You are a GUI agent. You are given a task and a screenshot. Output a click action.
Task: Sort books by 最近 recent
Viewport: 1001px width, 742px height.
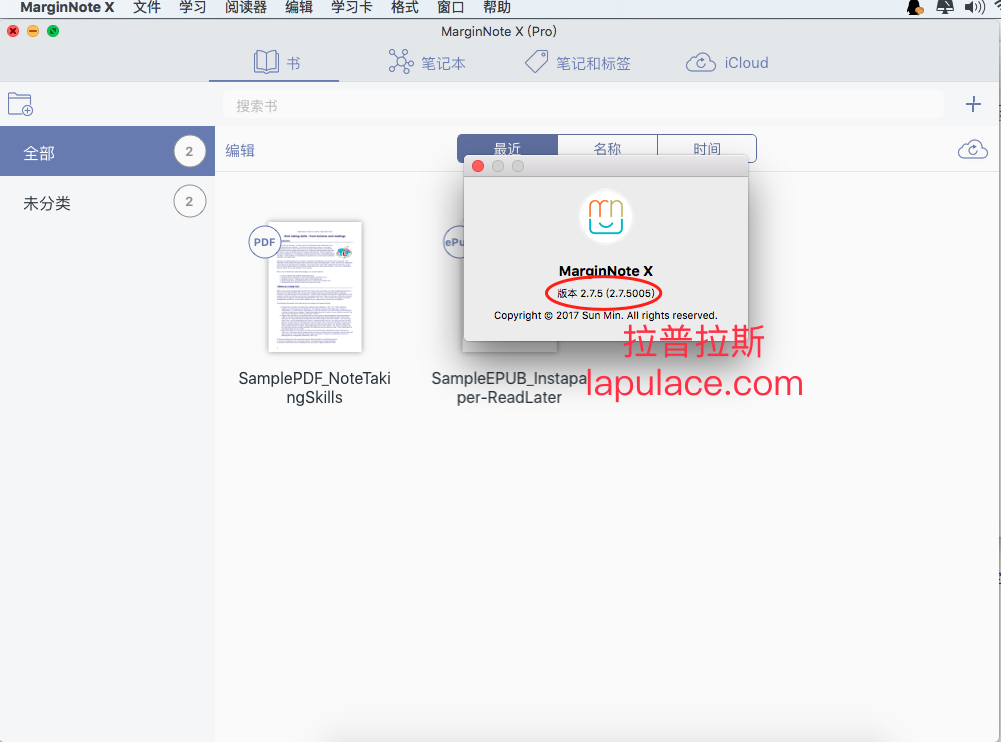pyautogui.click(x=507, y=144)
